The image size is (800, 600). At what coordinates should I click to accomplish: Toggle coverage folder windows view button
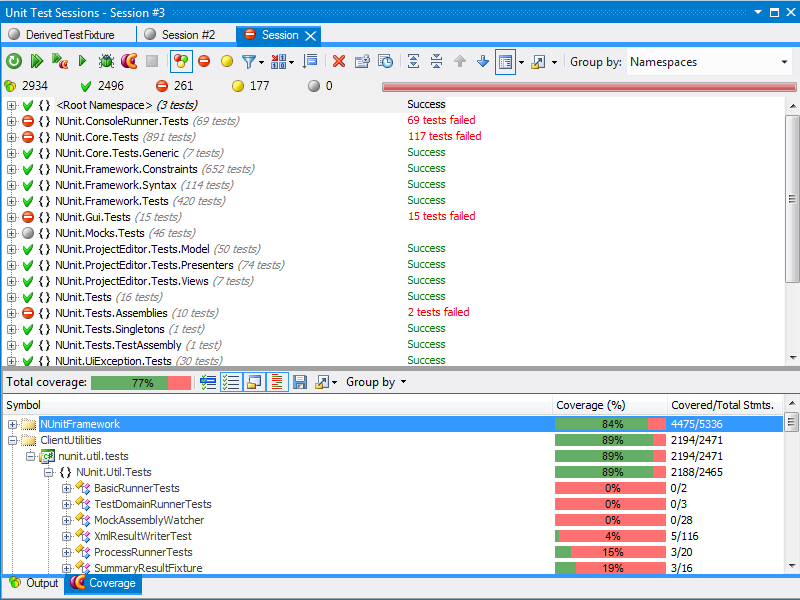254,382
